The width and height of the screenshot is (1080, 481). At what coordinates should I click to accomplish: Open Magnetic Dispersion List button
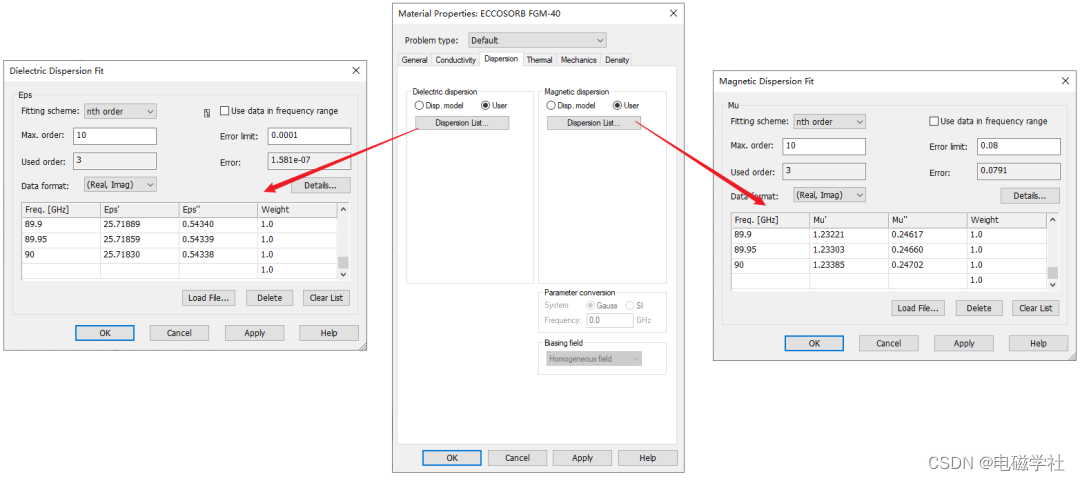(x=594, y=123)
